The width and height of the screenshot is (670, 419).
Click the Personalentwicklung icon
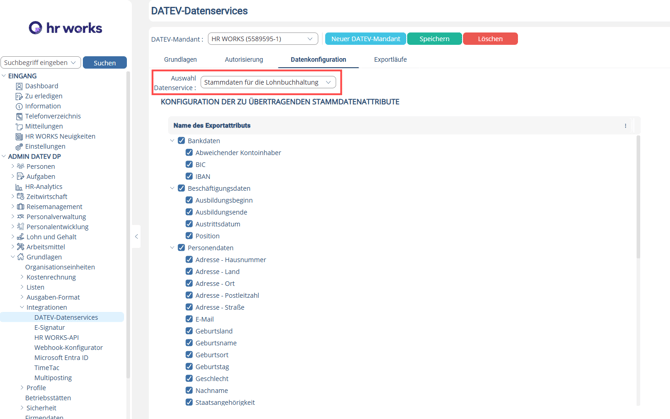(21, 227)
